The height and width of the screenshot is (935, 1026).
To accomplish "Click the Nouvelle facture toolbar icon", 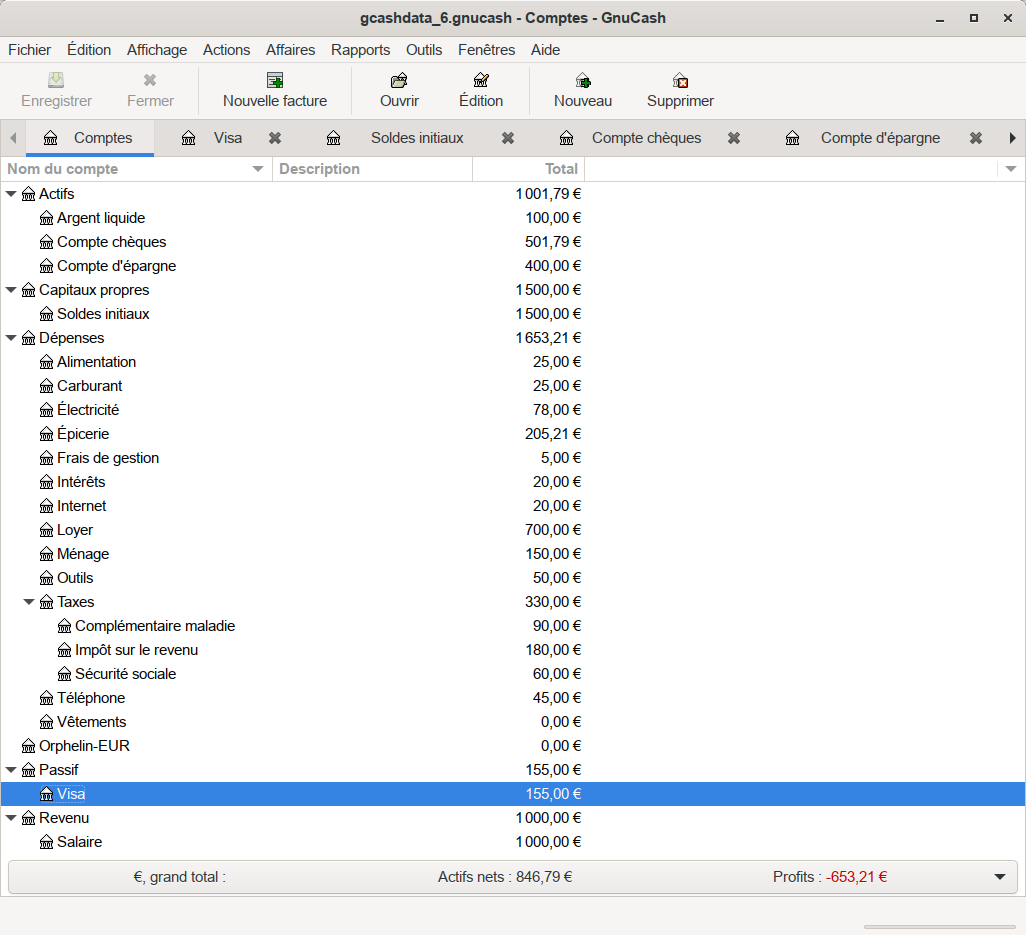I will (x=275, y=81).
